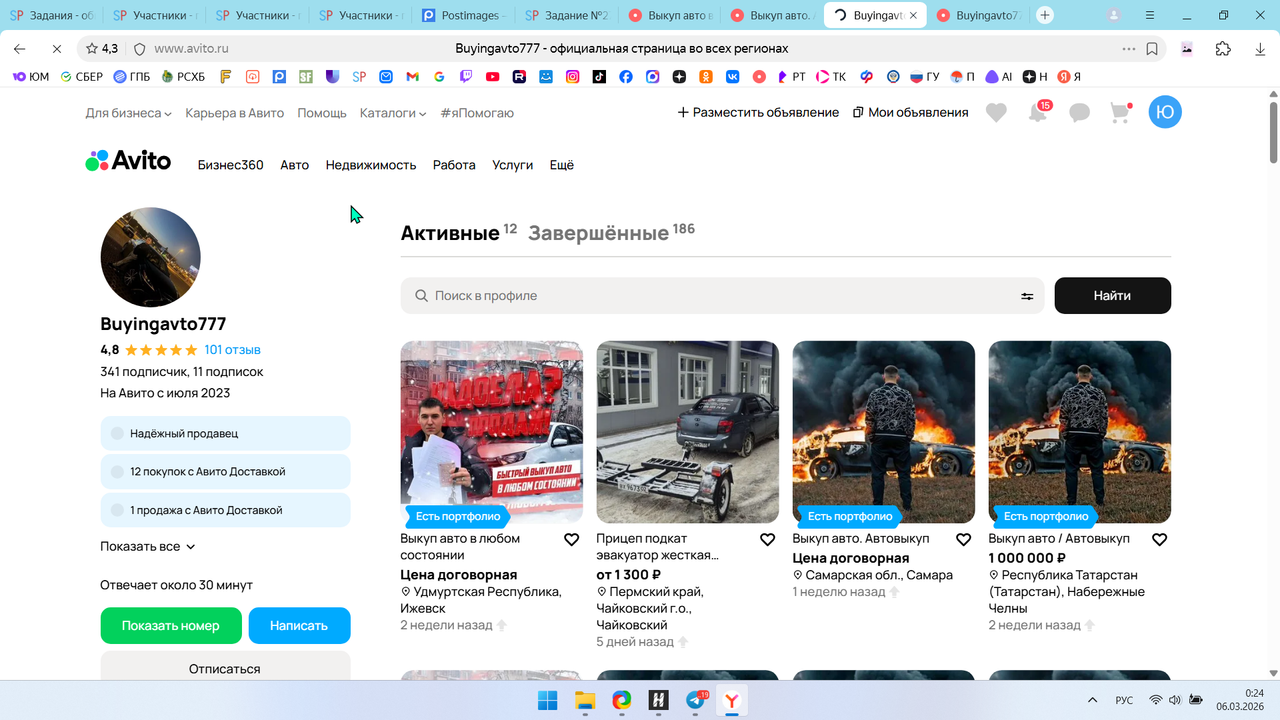Bookmark this page in address bar
The image size is (1280, 720).
point(1153,48)
